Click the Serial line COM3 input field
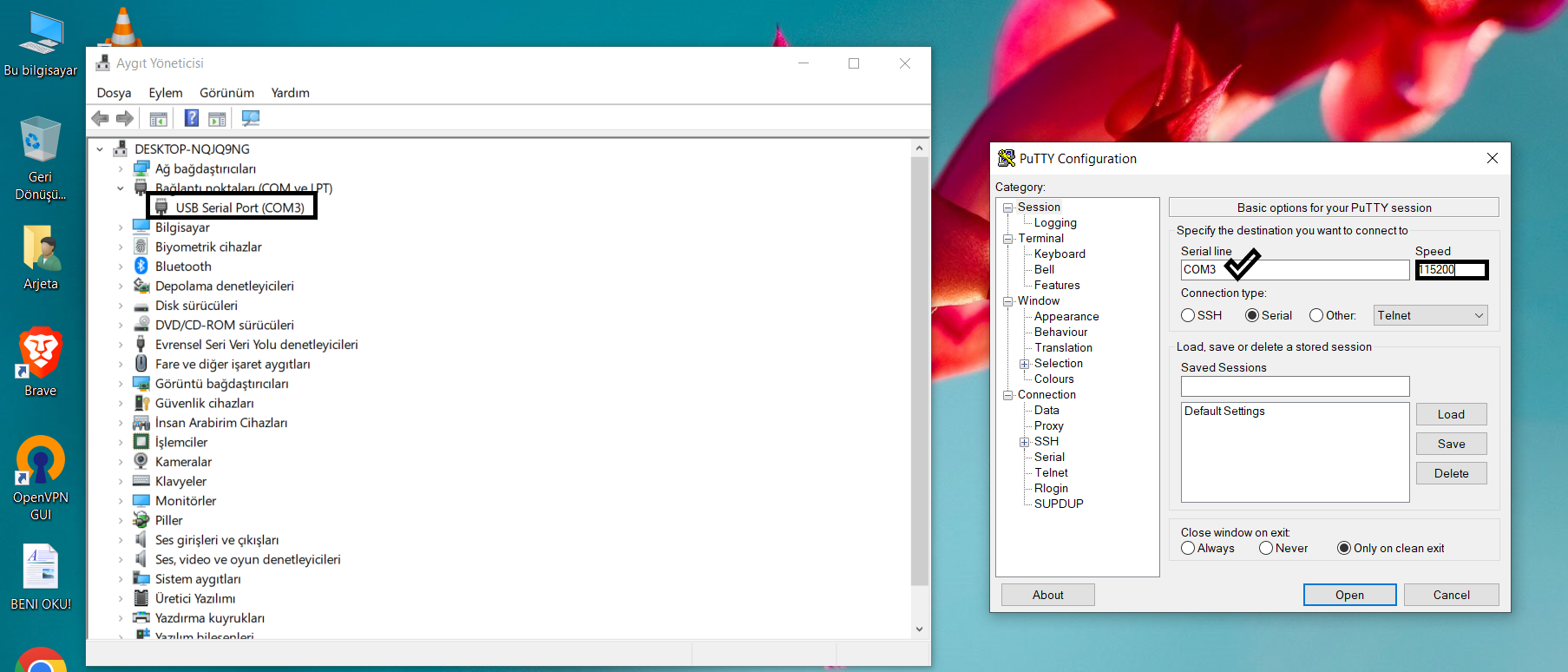Image resolution: width=1568 pixels, height=672 pixels. tap(1295, 270)
